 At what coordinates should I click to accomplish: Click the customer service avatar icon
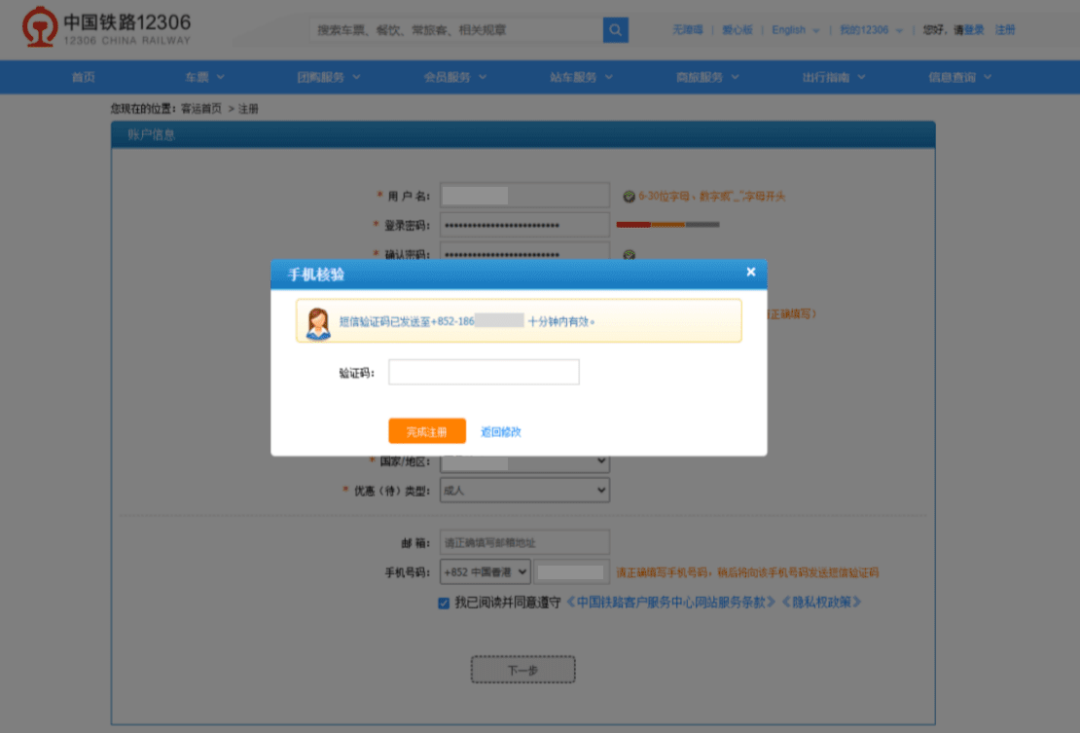coord(318,322)
